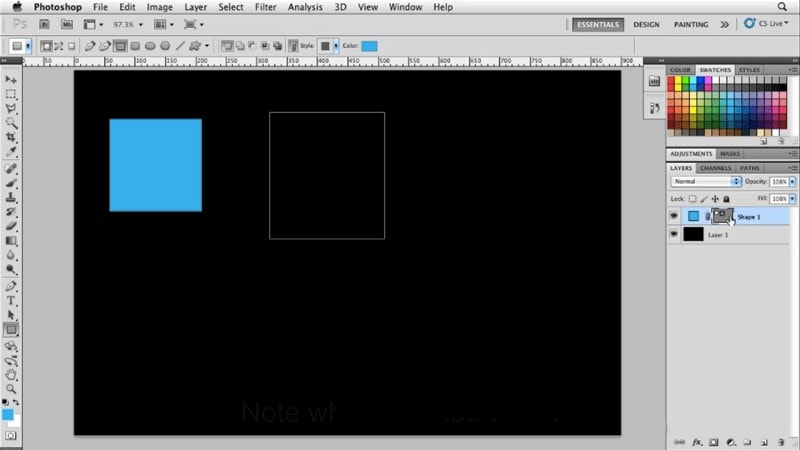Select the Type tool

11,301
